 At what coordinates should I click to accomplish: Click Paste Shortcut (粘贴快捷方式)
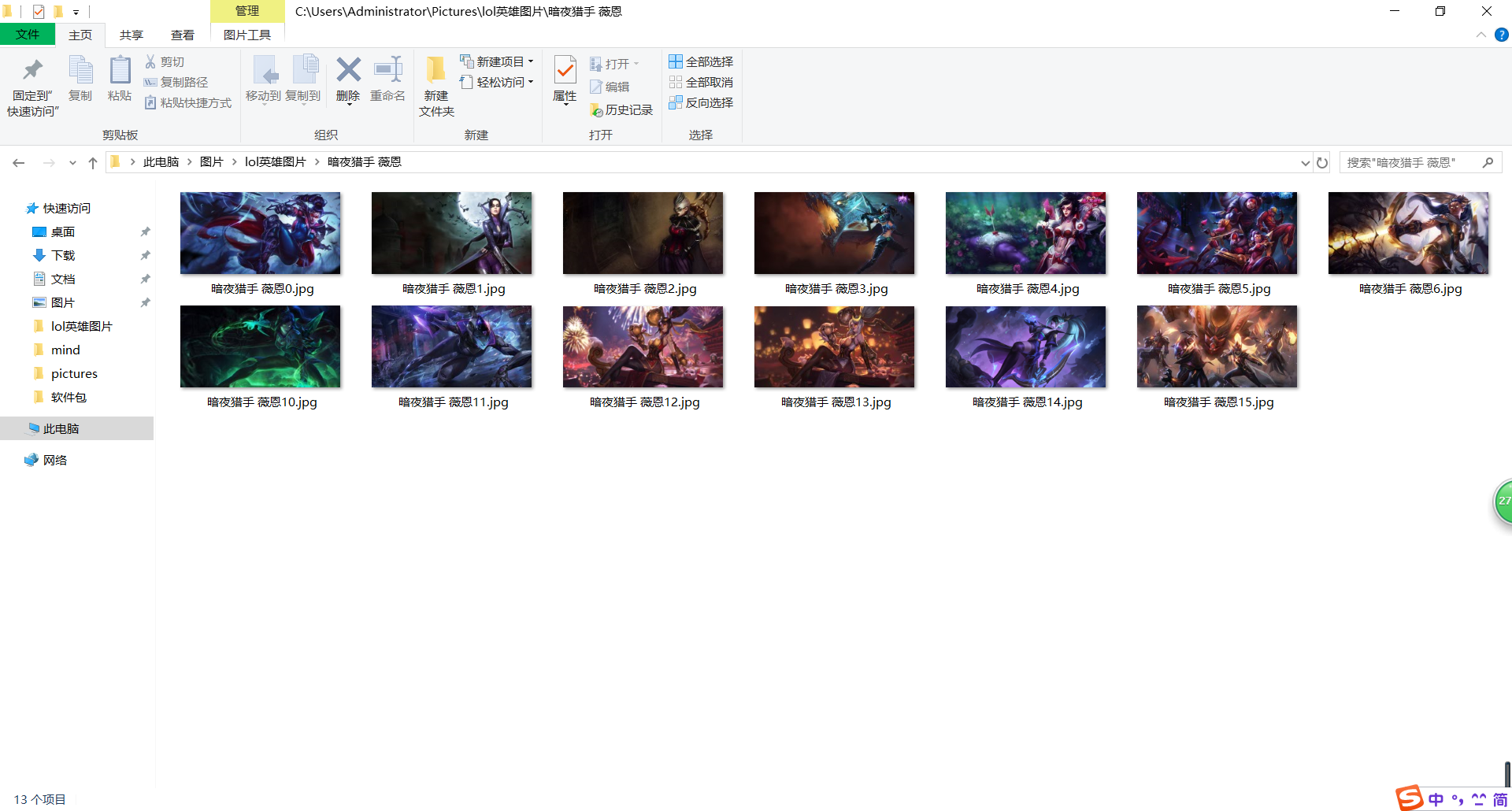pos(188,102)
